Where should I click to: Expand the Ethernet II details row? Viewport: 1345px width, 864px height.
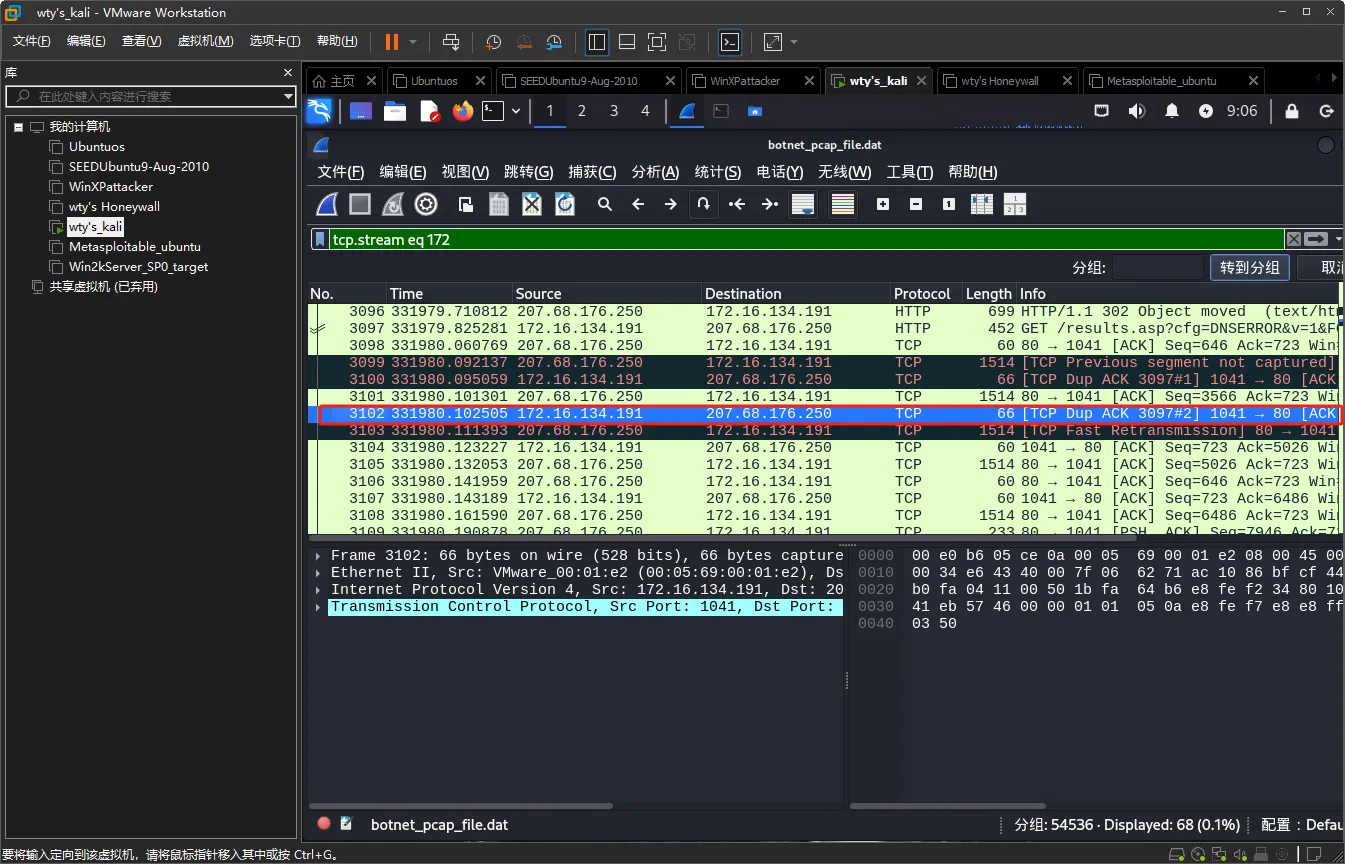(318, 573)
